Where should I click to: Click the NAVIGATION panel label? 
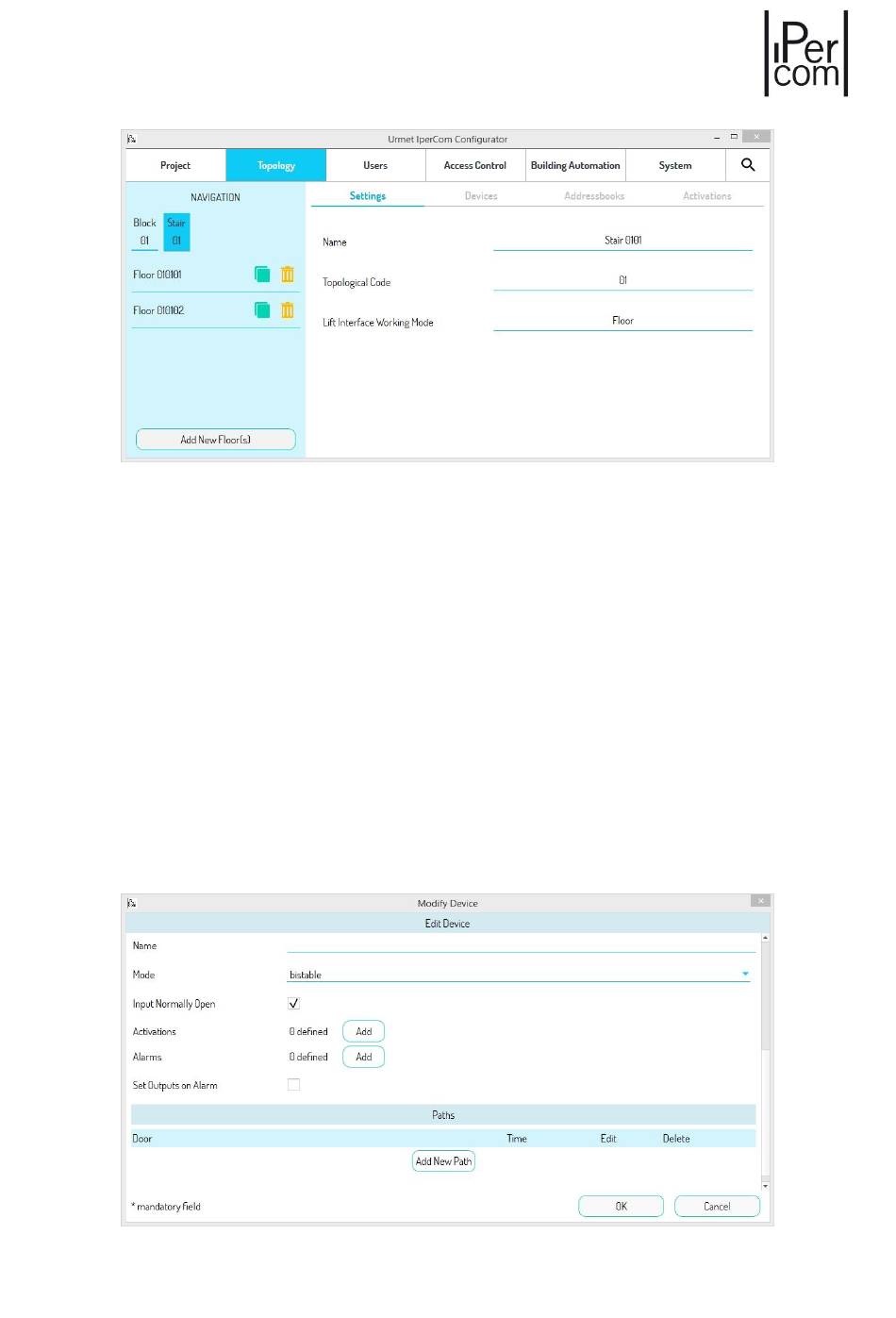tap(215, 197)
